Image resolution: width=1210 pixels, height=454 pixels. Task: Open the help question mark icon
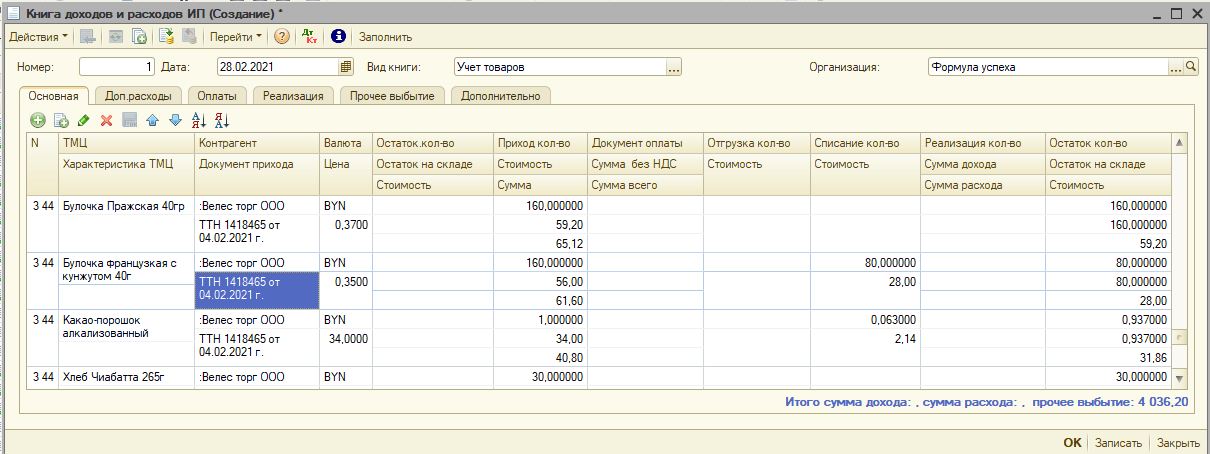[x=282, y=37]
